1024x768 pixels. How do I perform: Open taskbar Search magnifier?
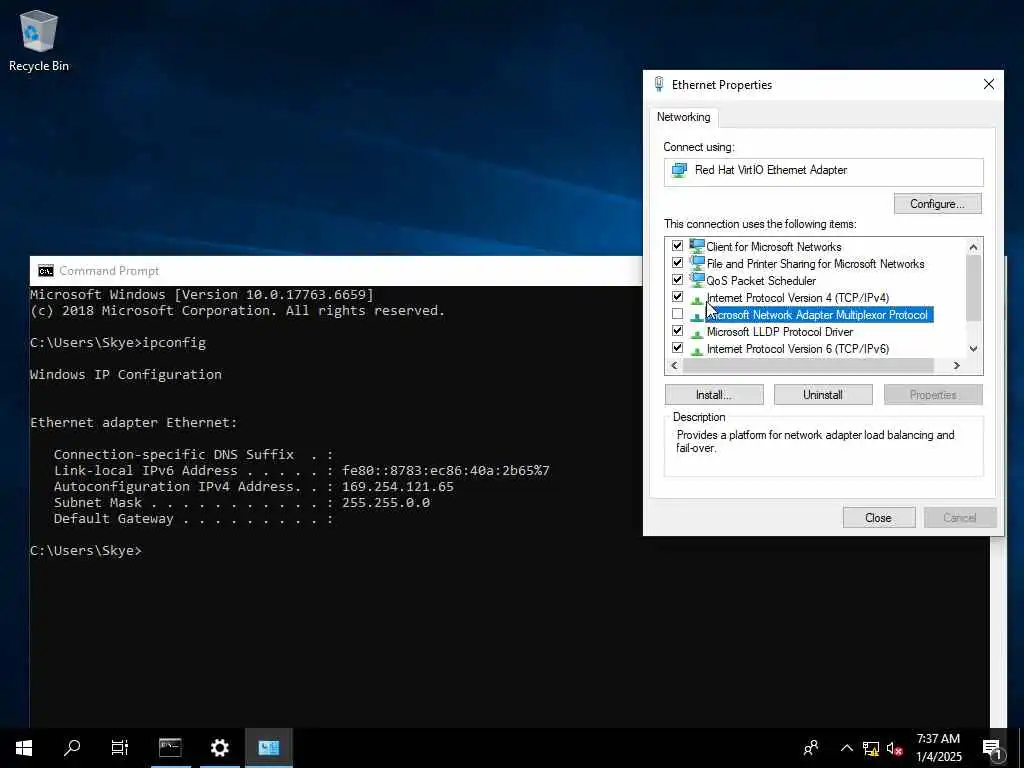(x=72, y=748)
